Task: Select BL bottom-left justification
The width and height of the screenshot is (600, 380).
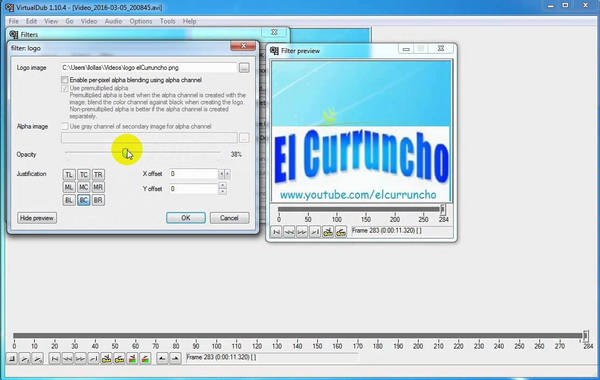Action: tap(69, 200)
